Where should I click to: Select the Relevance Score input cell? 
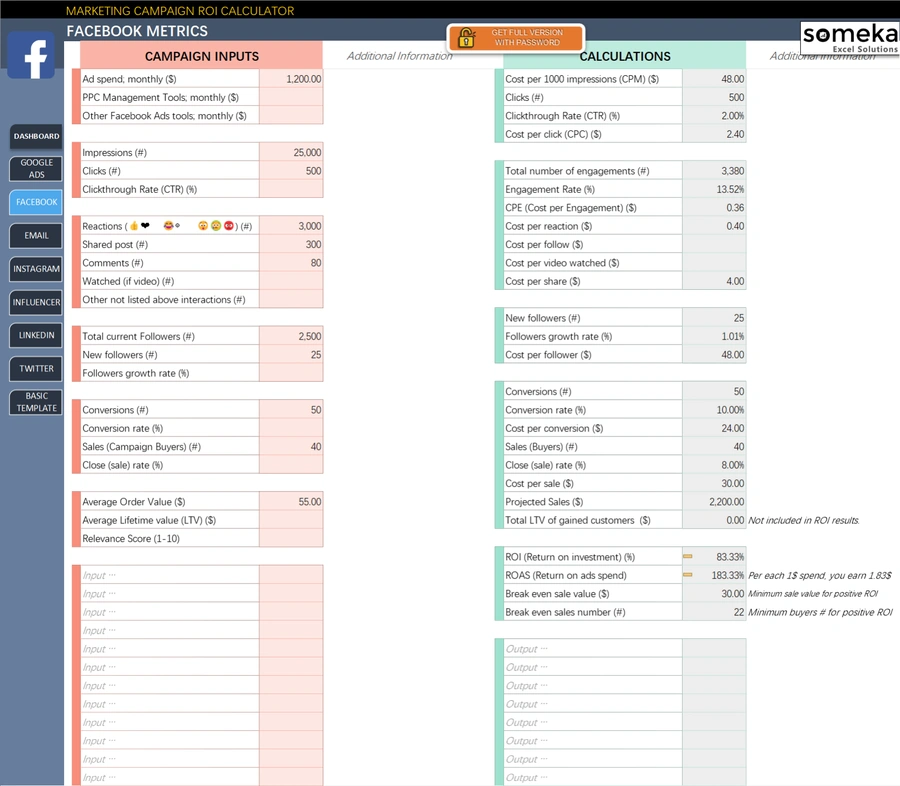(291, 538)
